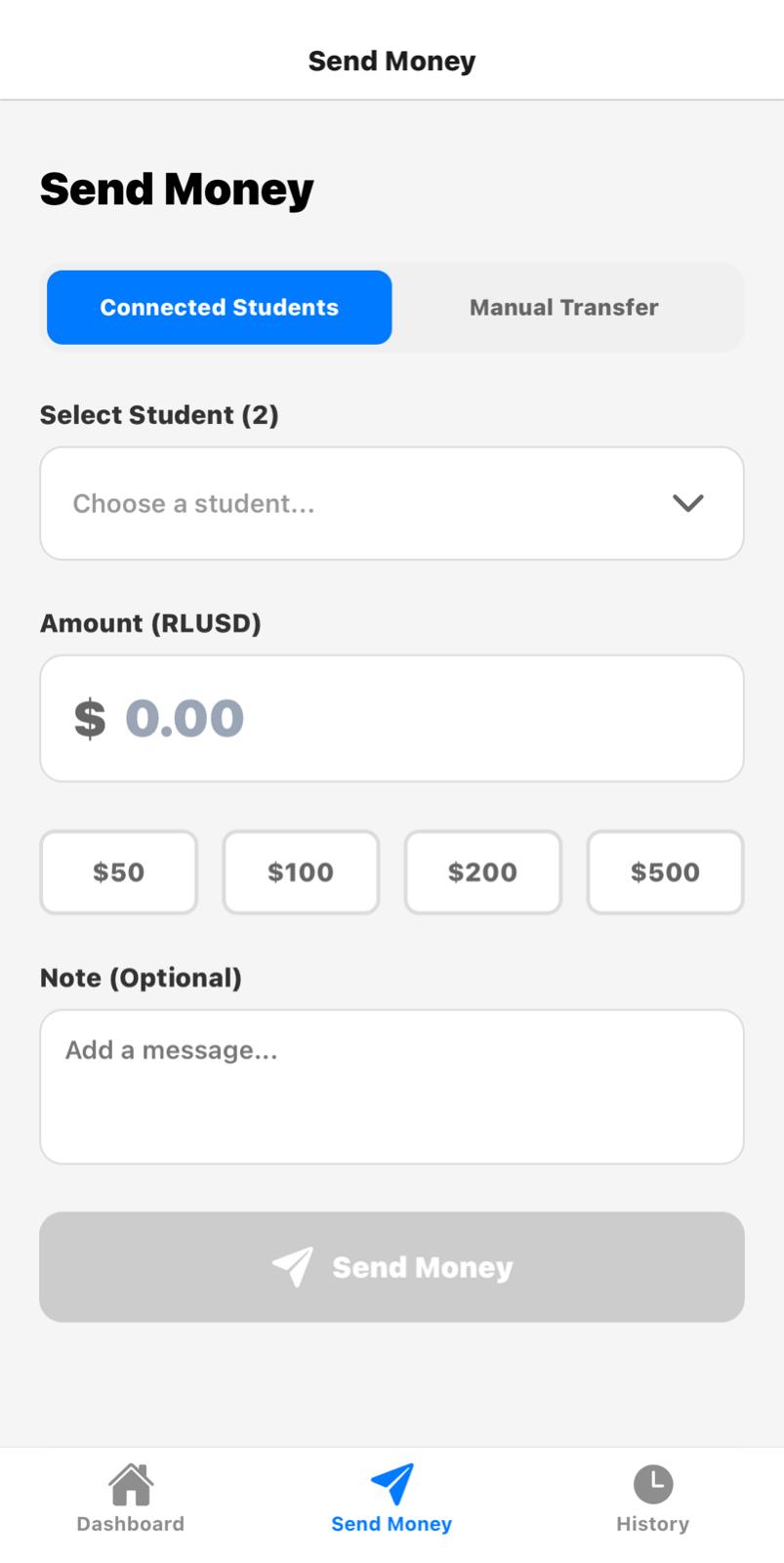Switch to Manual Transfer mode
Screen dimensions: 784x1563
click(563, 308)
